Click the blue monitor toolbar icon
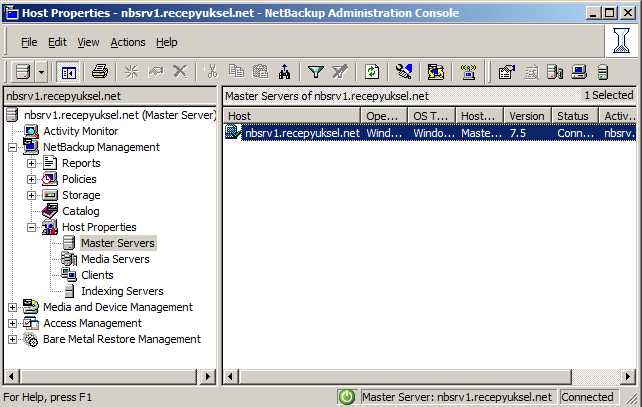The height and width of the screenshot is (407, 642). tap(579, 72)
